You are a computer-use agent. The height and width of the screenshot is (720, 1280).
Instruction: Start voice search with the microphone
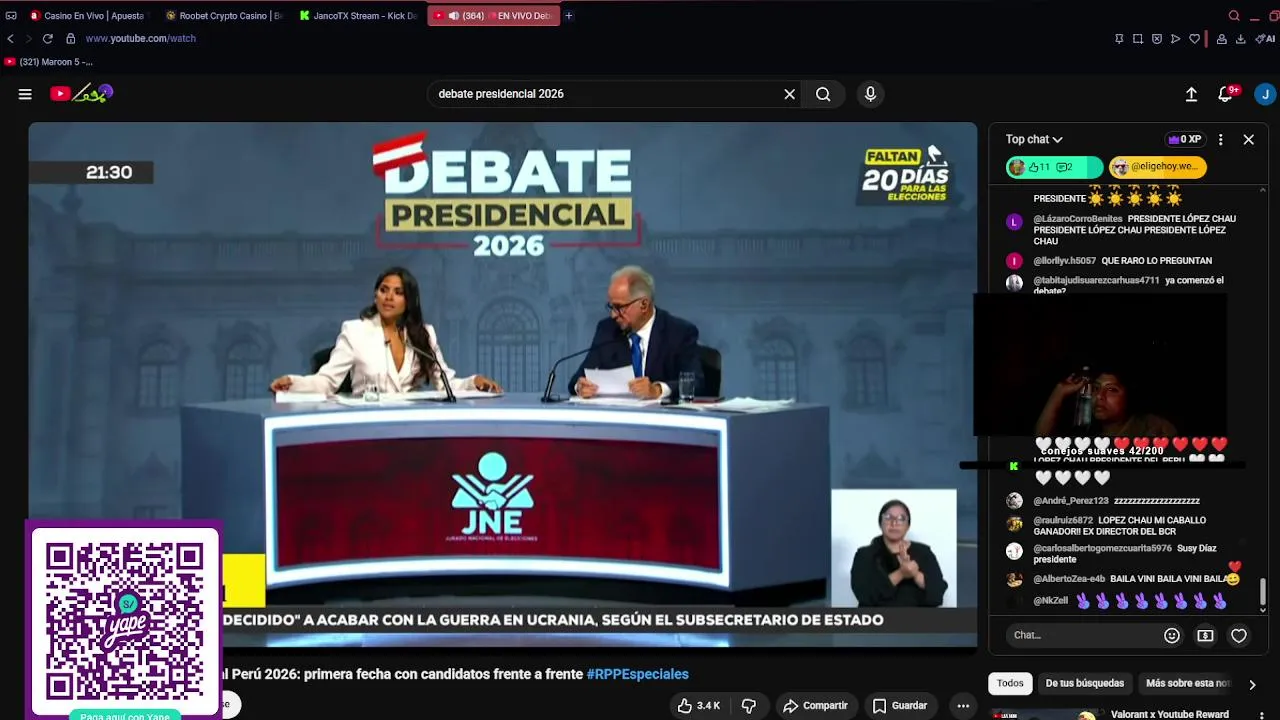point(870,94)
